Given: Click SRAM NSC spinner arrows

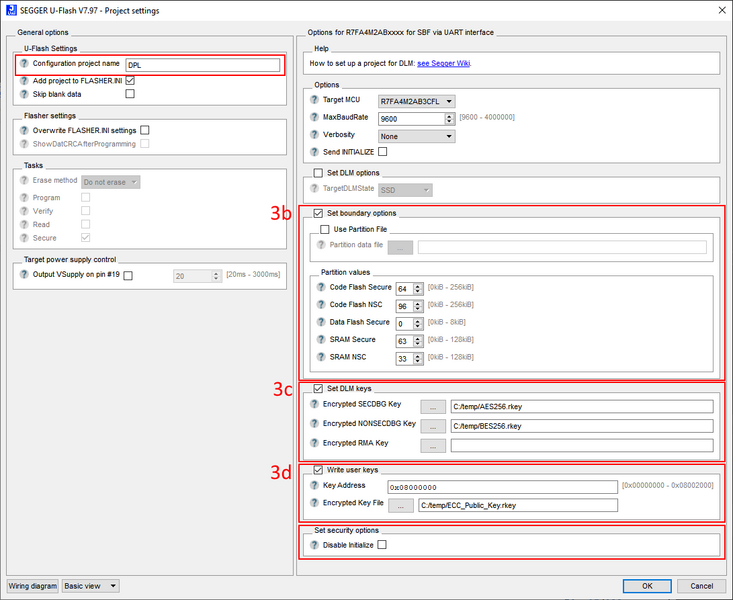Looking at the screenshot, I should coord(418,359).
